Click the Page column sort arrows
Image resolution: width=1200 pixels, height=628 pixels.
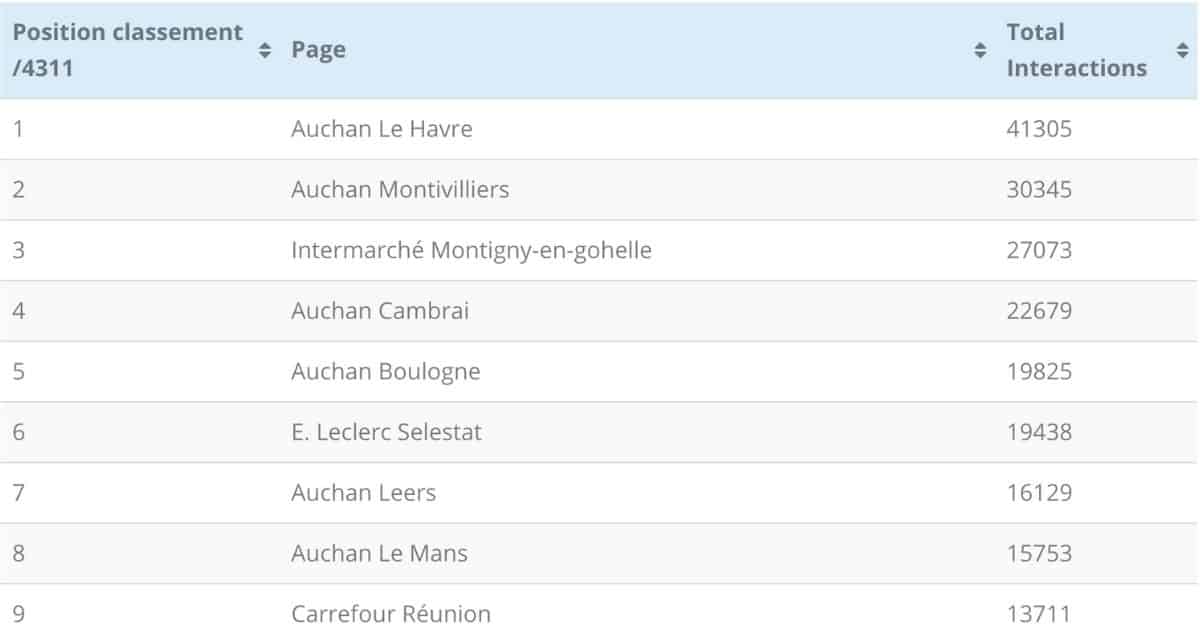point(980,50)
